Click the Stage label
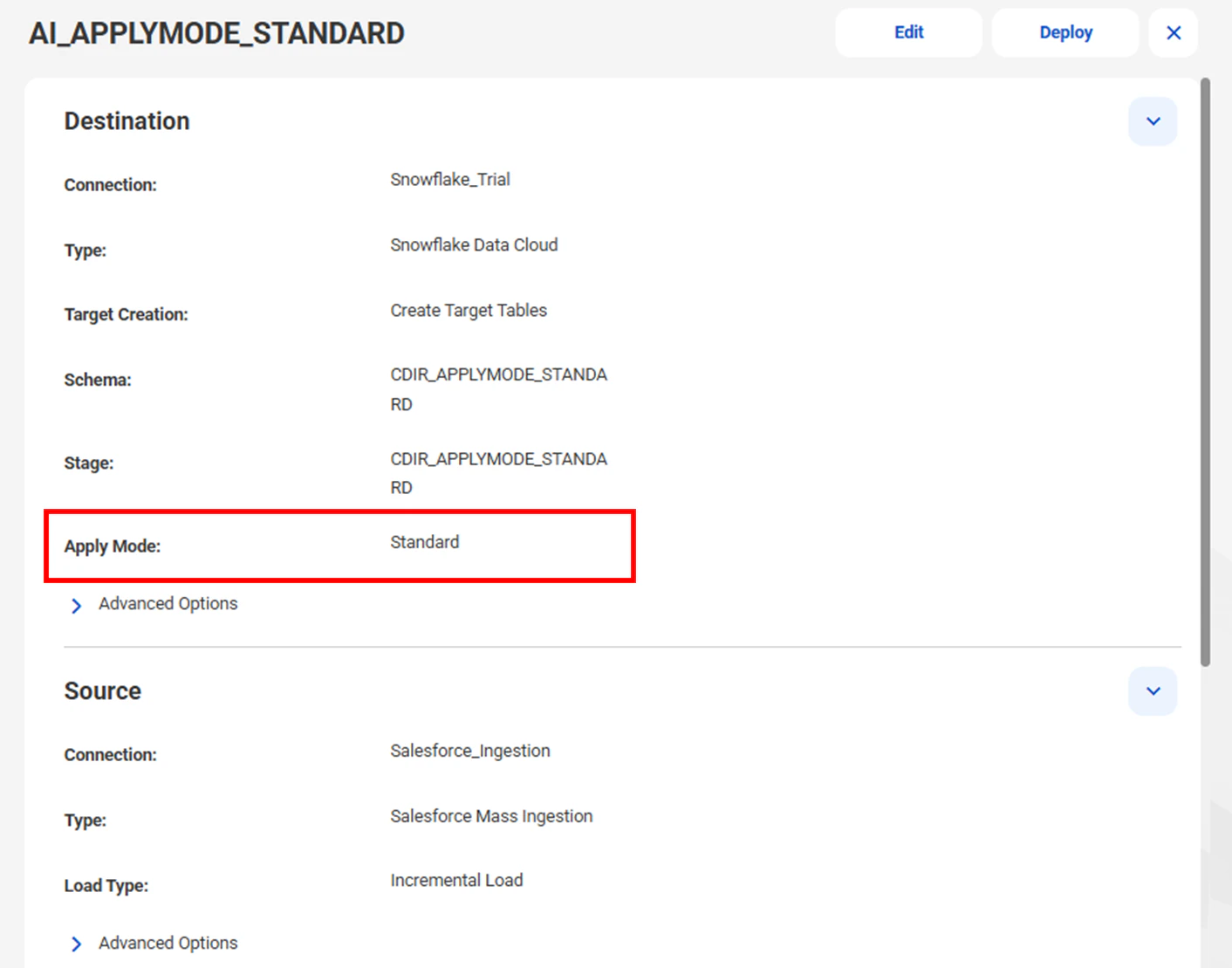This screenshot has width=1232, height=968. [89, 463]
